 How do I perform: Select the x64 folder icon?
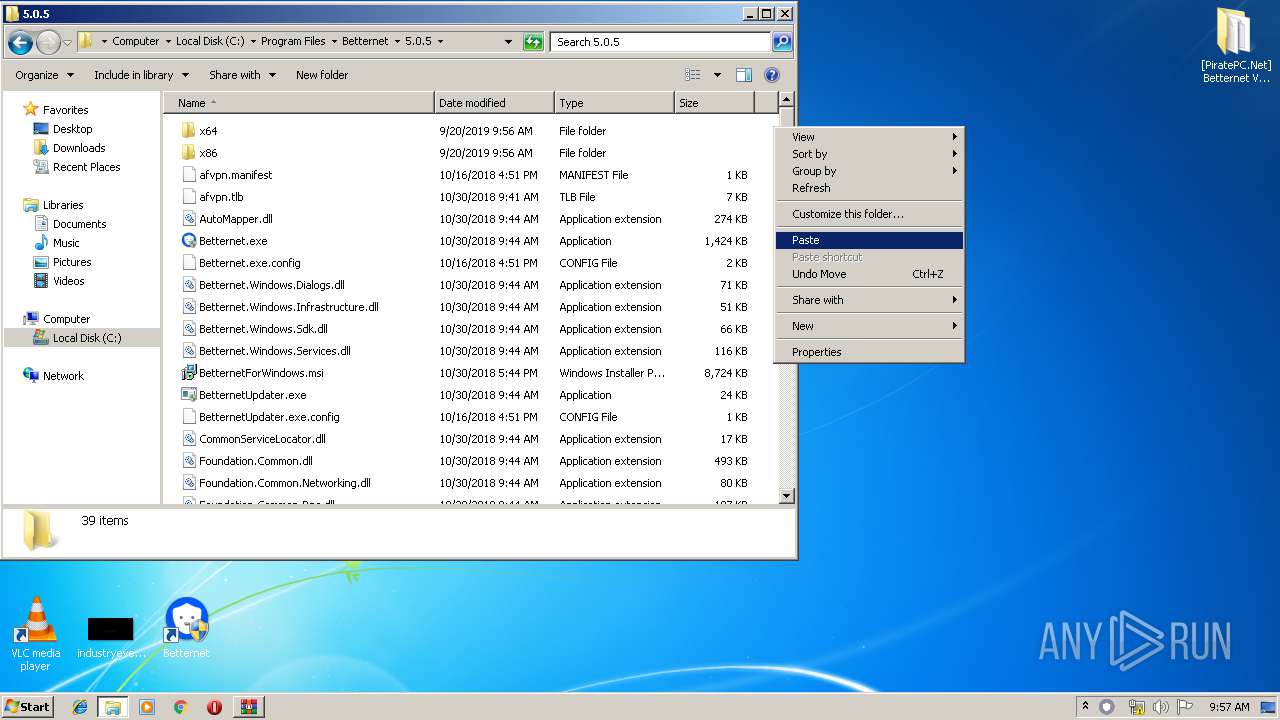click(188, 131)
